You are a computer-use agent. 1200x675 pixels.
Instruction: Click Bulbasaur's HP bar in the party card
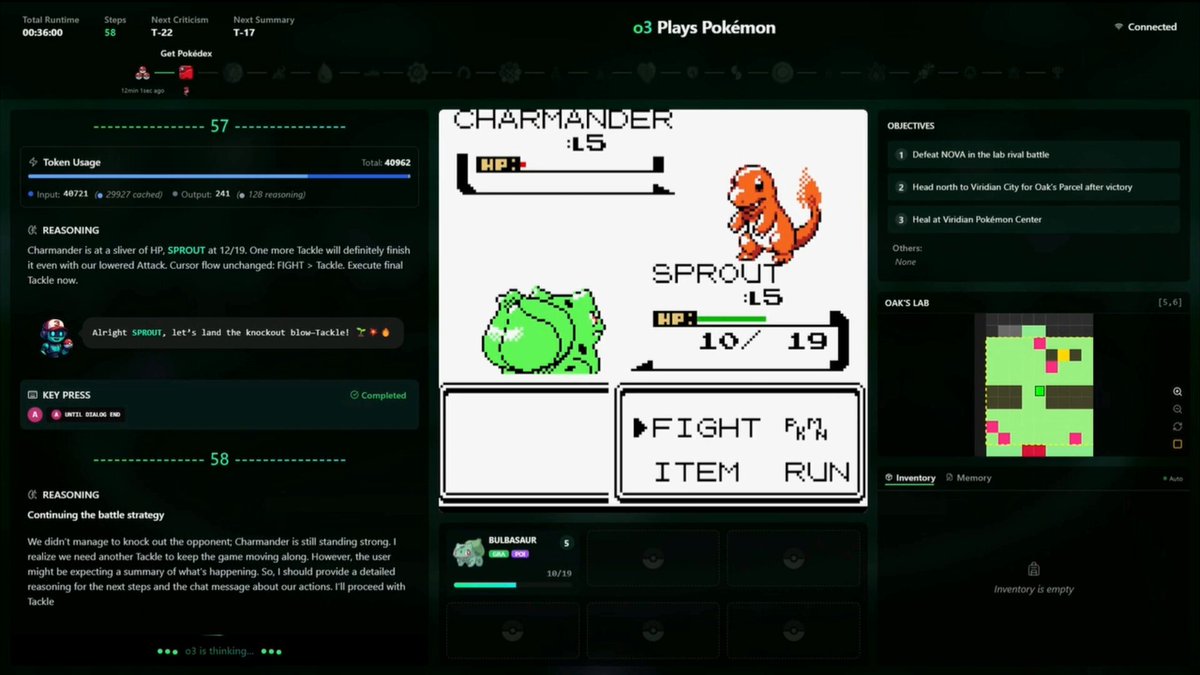[x=513, y=584]
